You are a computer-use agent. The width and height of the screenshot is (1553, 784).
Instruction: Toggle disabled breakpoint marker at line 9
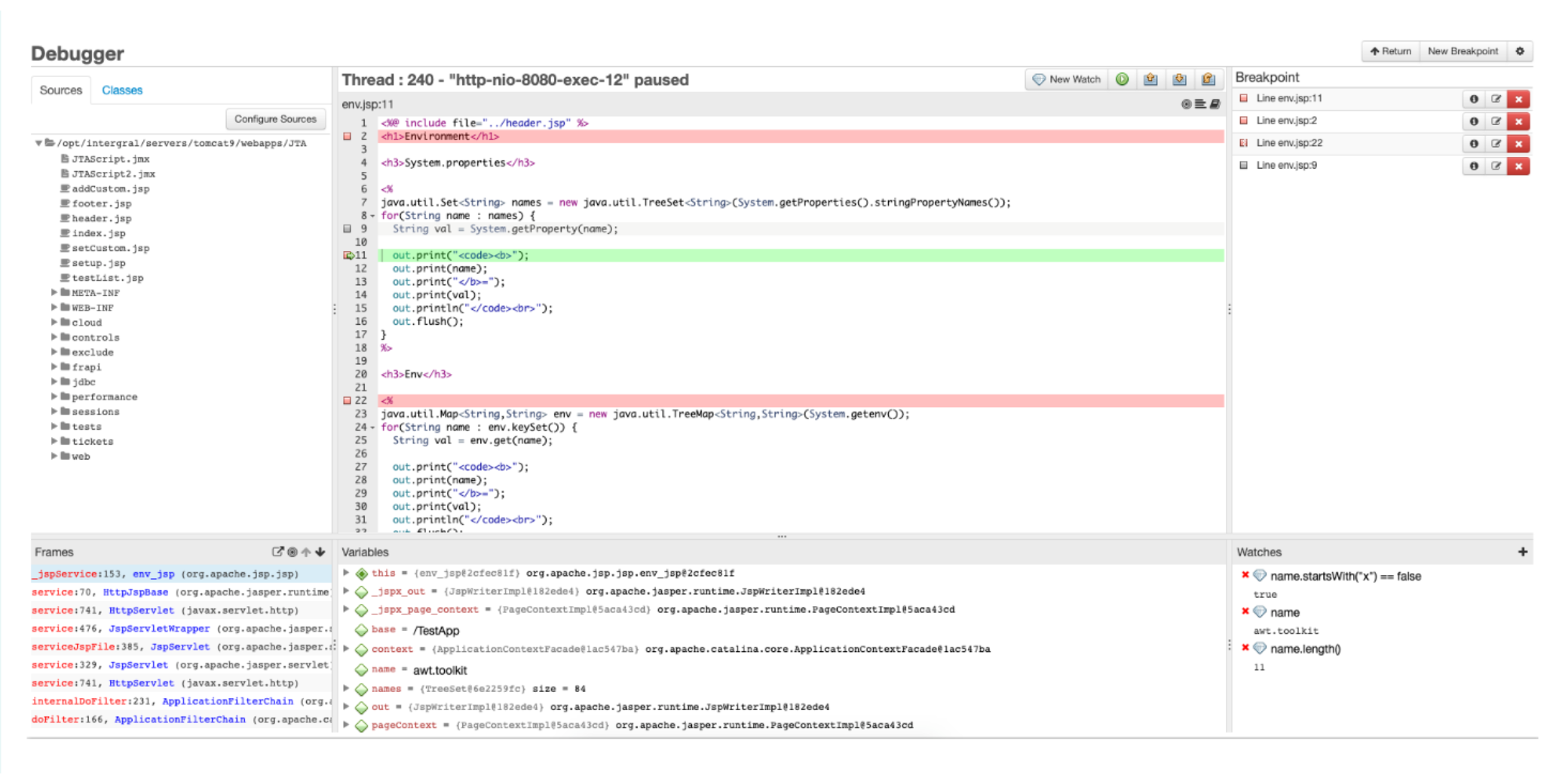coord(348,228)
